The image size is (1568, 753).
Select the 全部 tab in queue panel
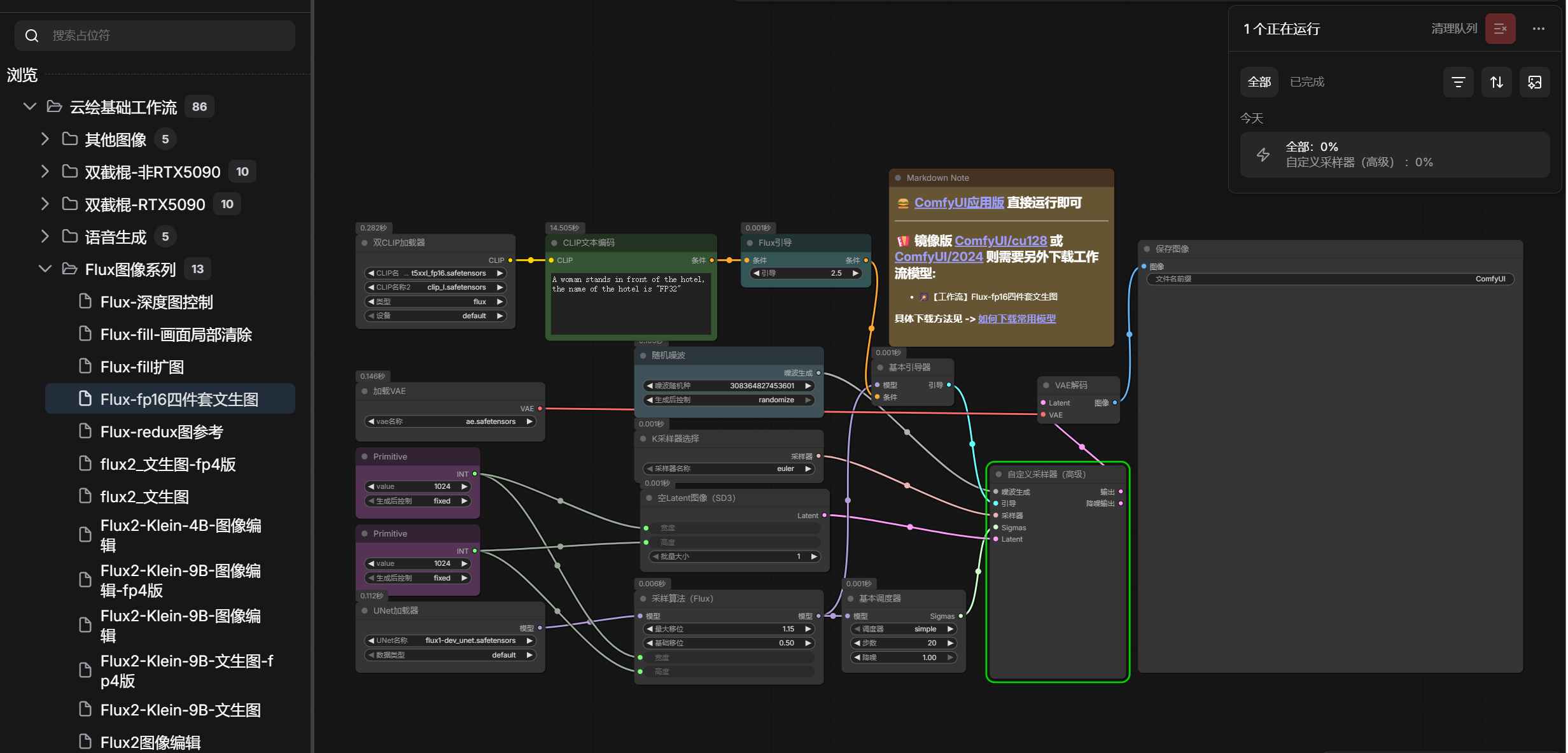[x=1259, y=82]
